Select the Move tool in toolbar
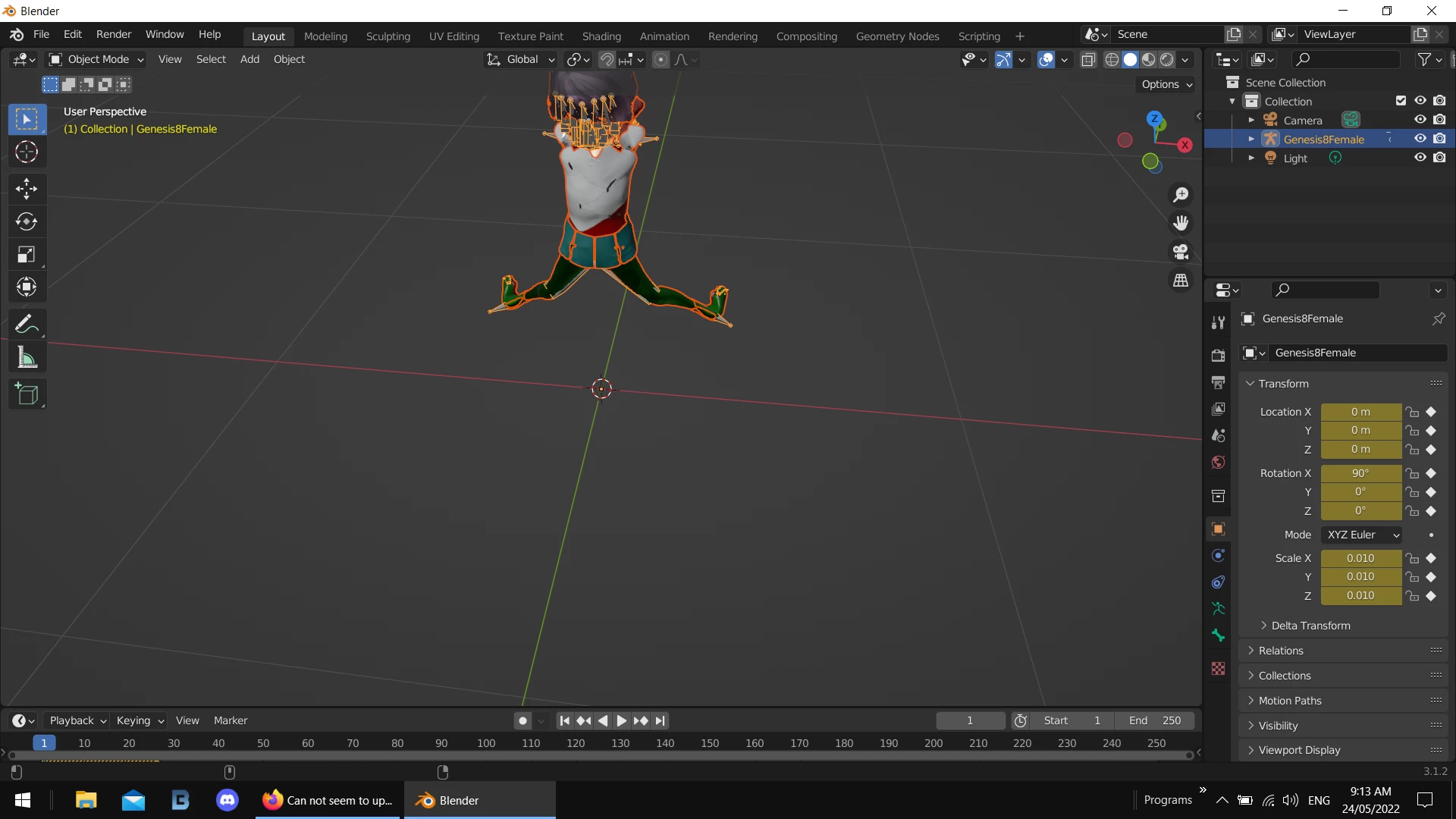This screenshot has width=1456, height=819. tap(27, 188)
